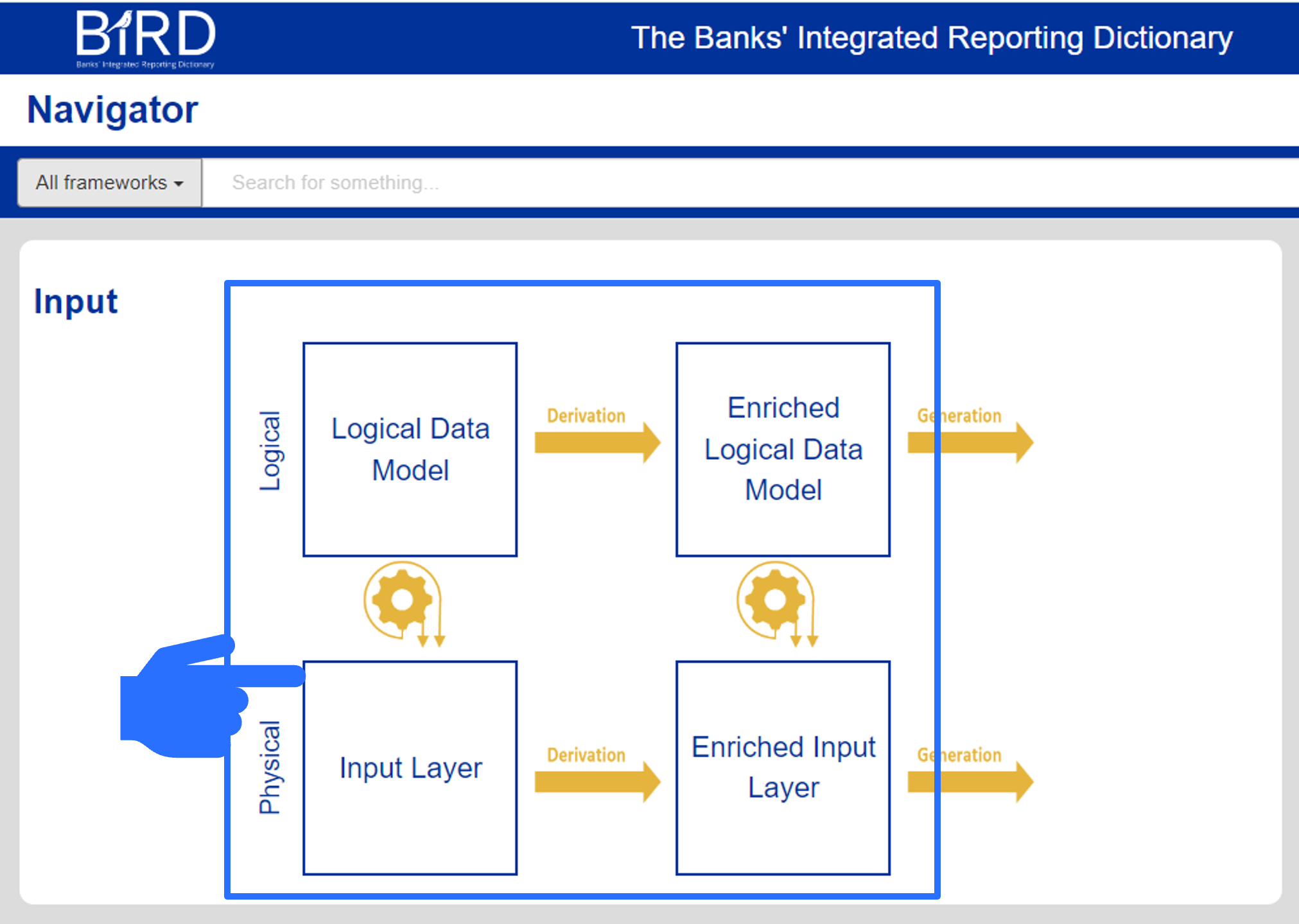Open the Logical Data Model box

click(x=410, y=449)
